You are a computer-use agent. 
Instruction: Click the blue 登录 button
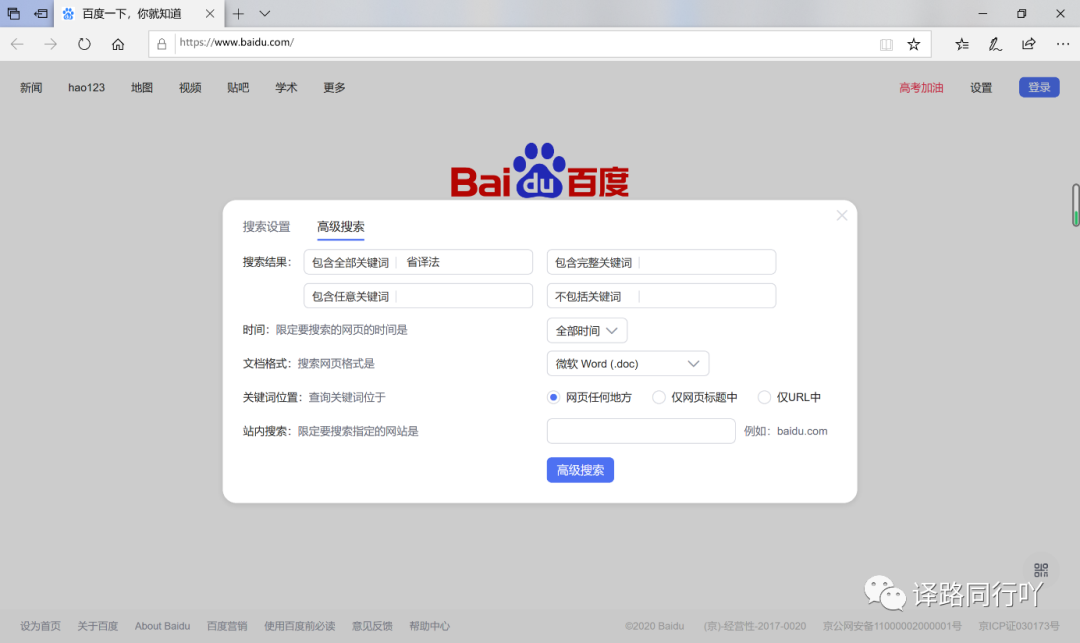pyautogui.click(x=1039, y=87)
